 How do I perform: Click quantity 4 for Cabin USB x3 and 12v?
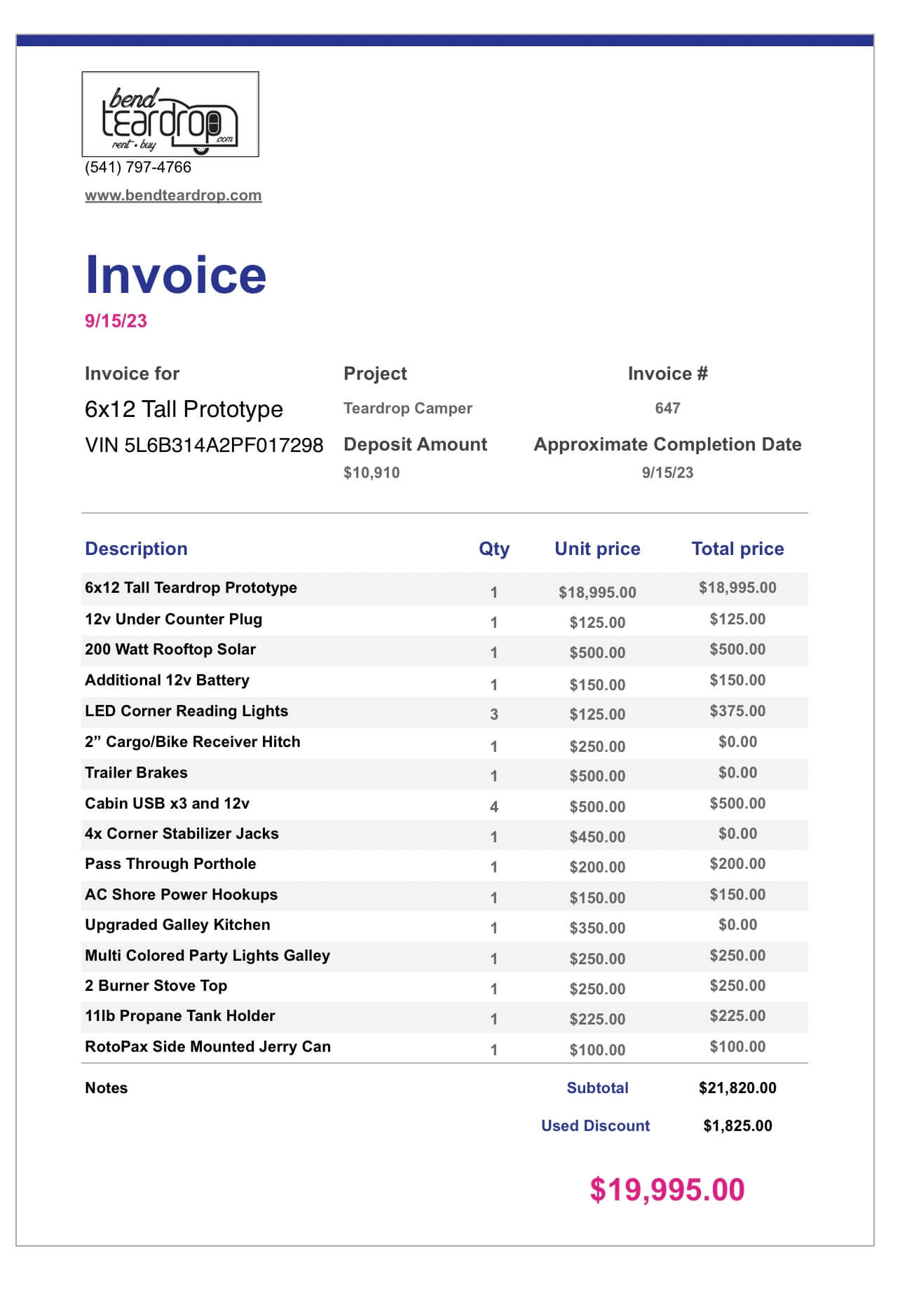494,807
